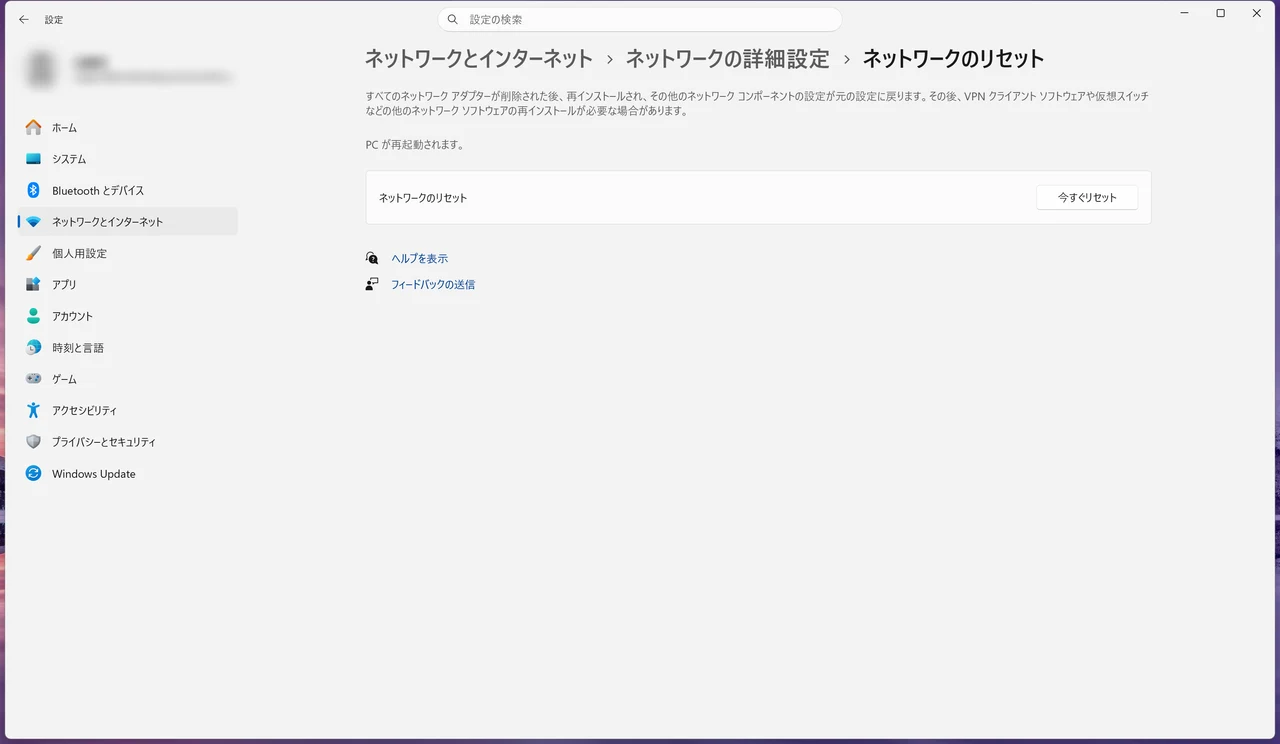The width and height of the screenshot is (1280, 744).
Task: Select 個人用設定 in the sidebar
Action: pyautogui.click(x=128, y=253)
